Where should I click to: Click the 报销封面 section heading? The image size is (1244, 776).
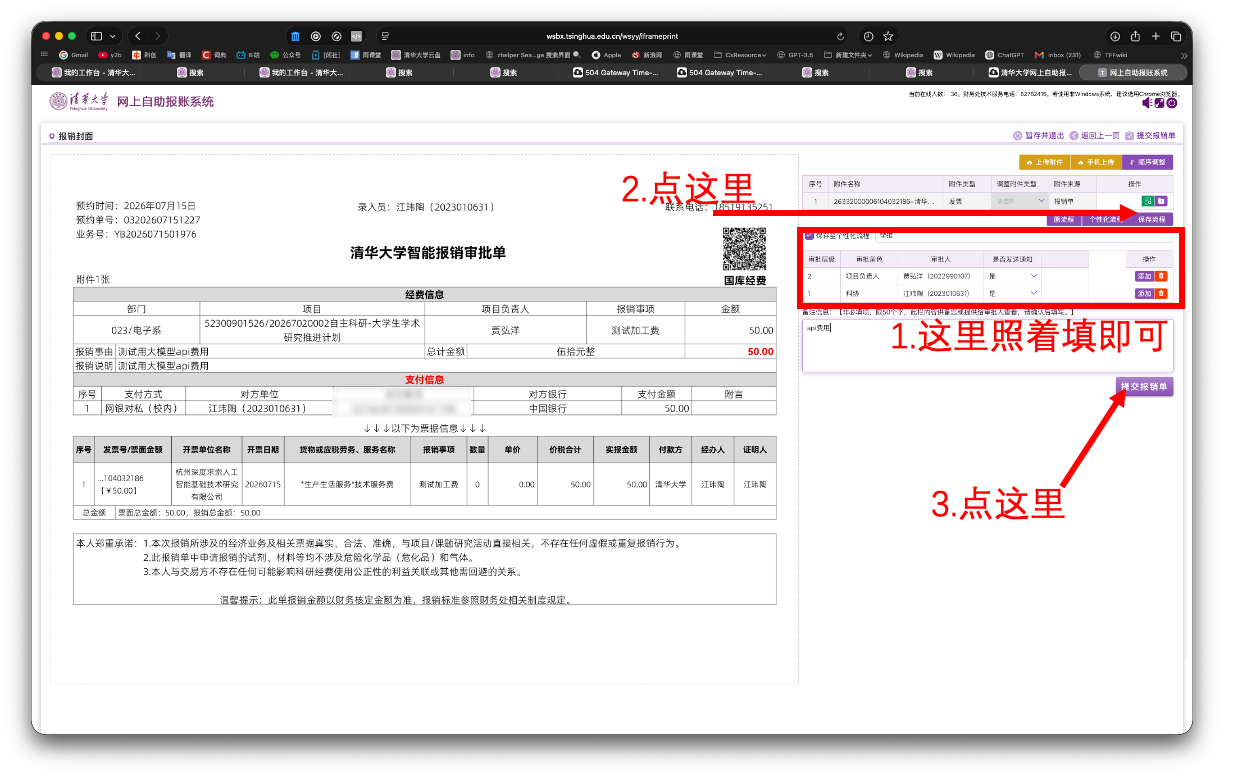coord(75,136)
